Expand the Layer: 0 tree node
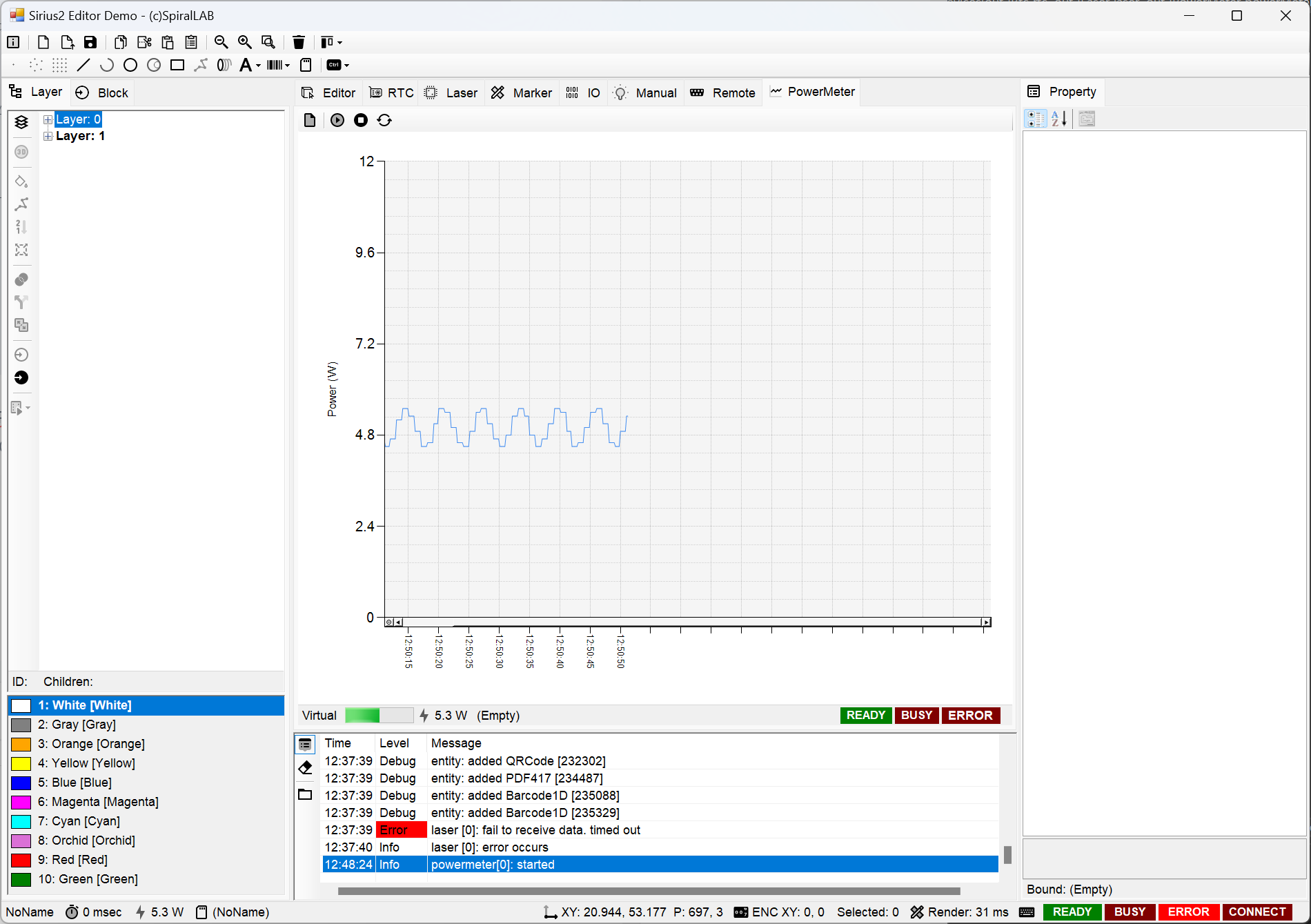This screenshot has width=1311, height=924. 48,119
